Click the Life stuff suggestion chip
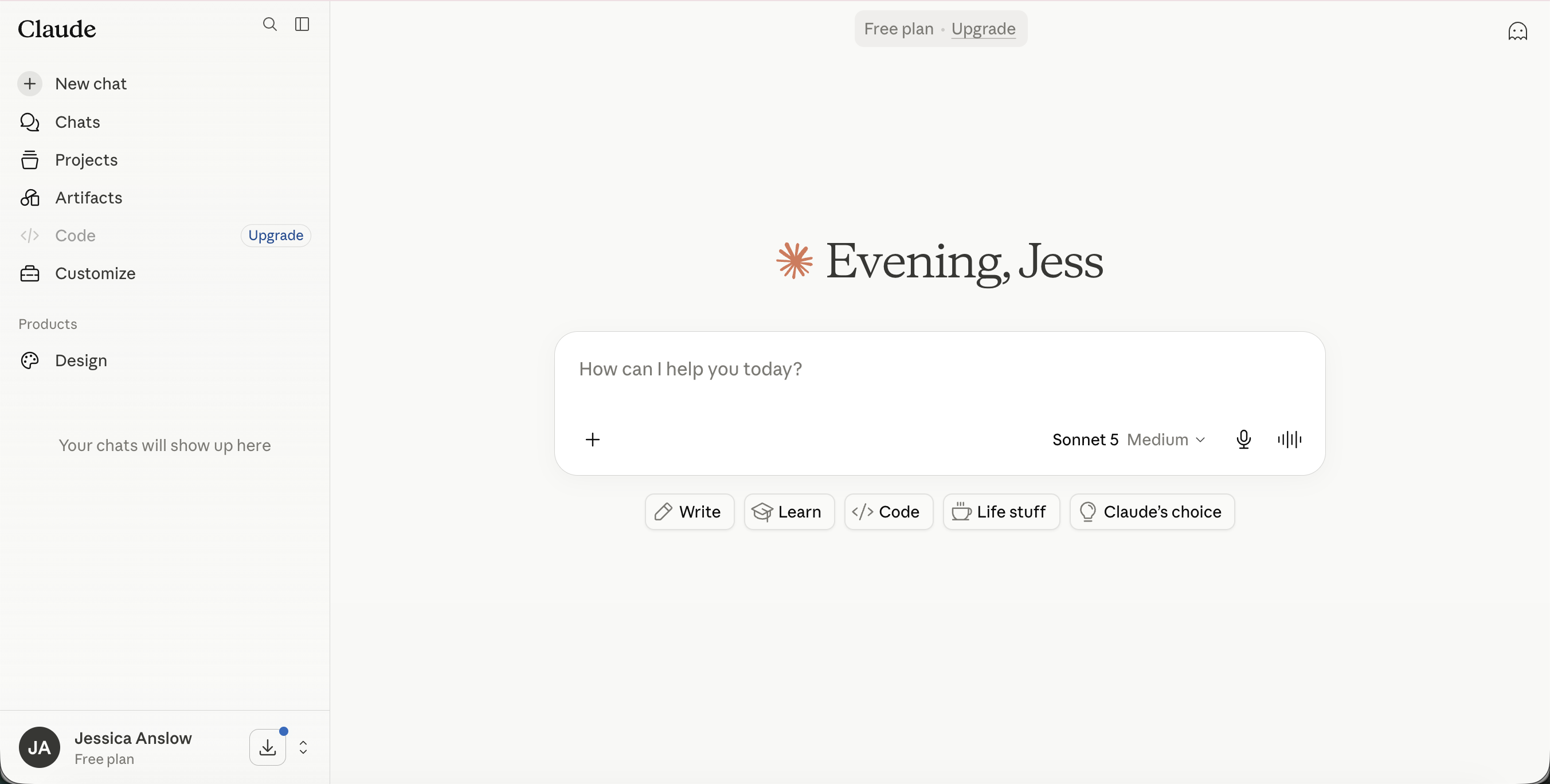 pyautogui.click(x=1001, y=512)
